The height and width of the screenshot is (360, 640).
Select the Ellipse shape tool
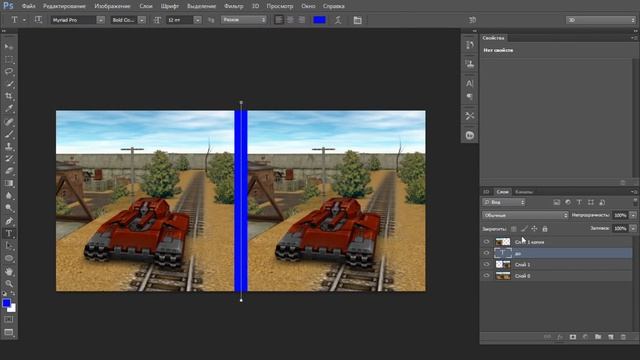(9, 258)
